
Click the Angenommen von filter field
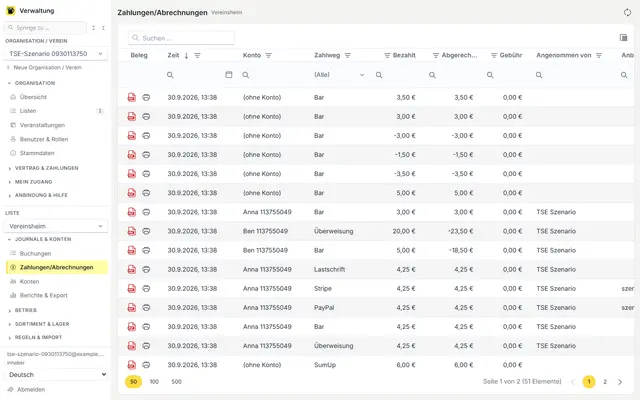tap(573, 75)
